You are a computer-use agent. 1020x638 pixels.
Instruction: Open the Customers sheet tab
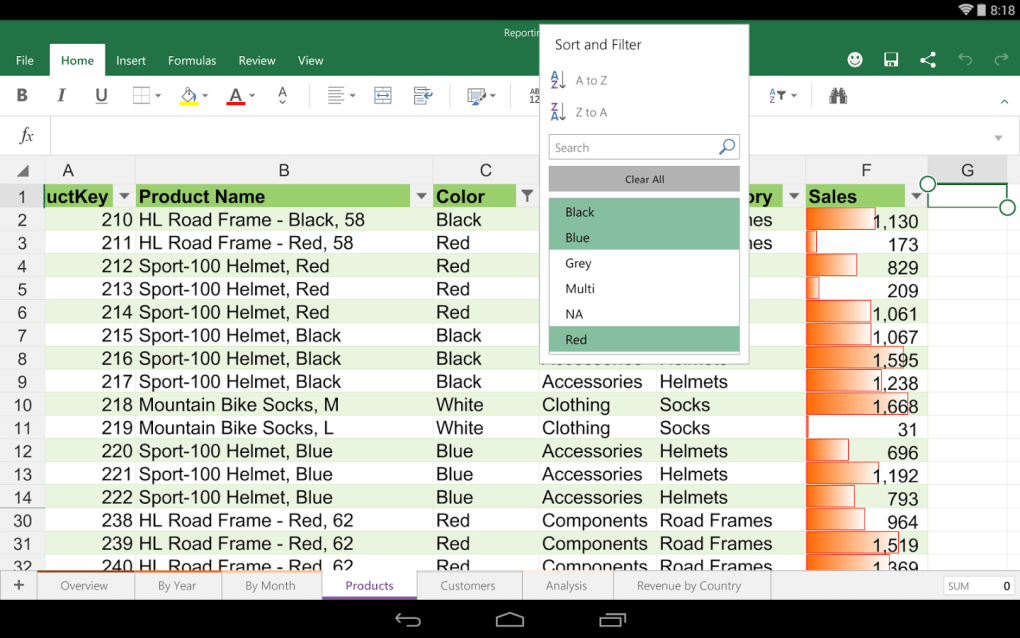(x=468, y=585)
